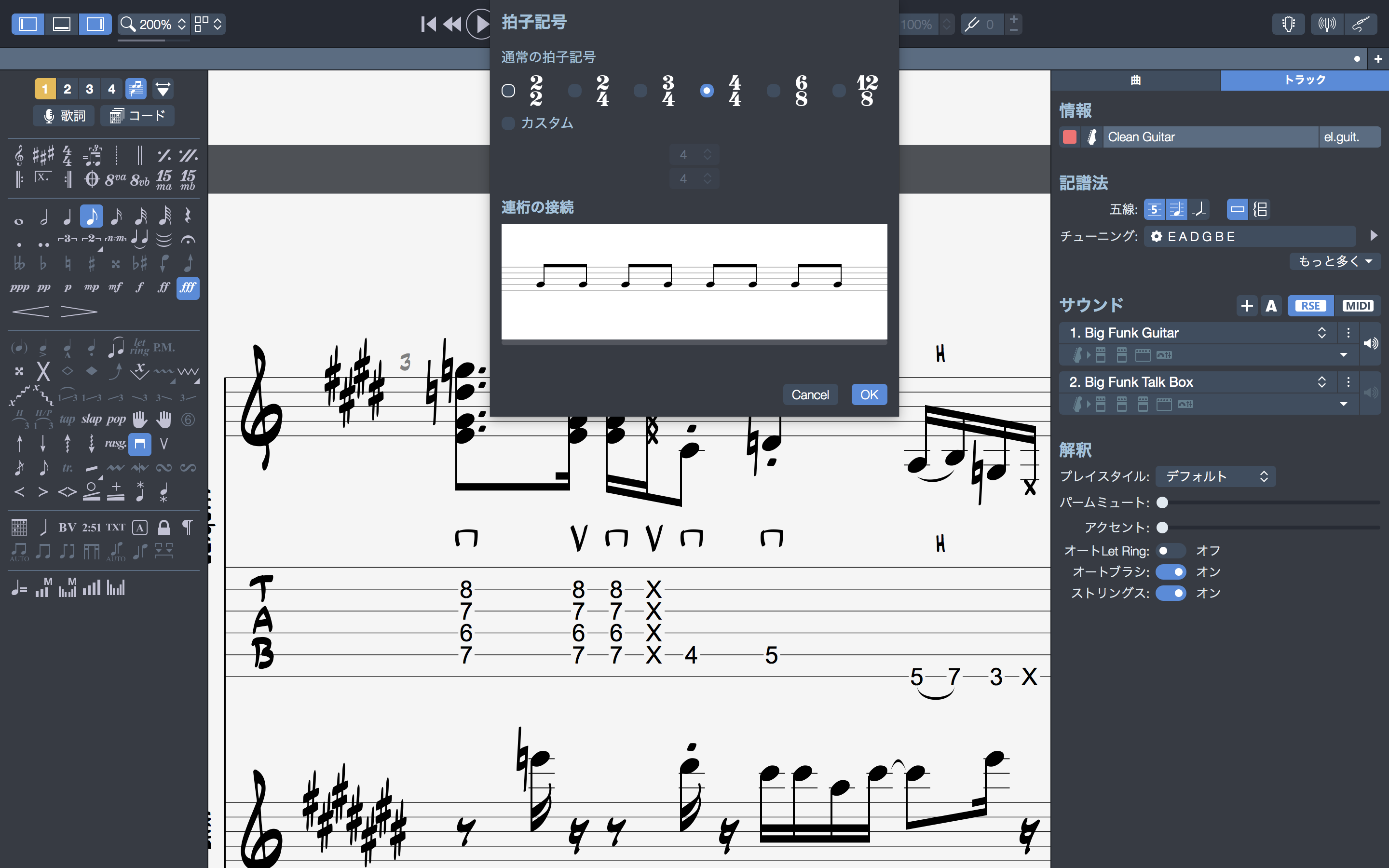
Task: Click the downstroke pick icon
Action: pos(139,444)
